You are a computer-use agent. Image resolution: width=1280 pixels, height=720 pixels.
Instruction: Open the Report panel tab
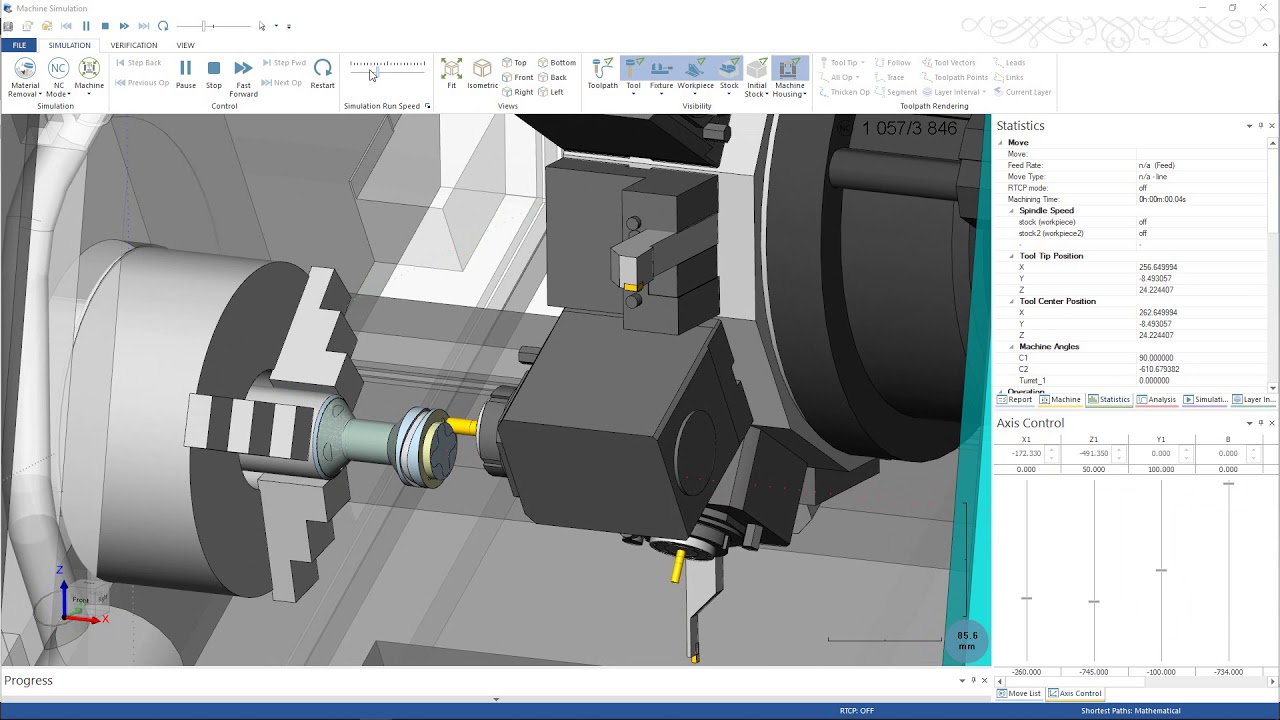1014,400
